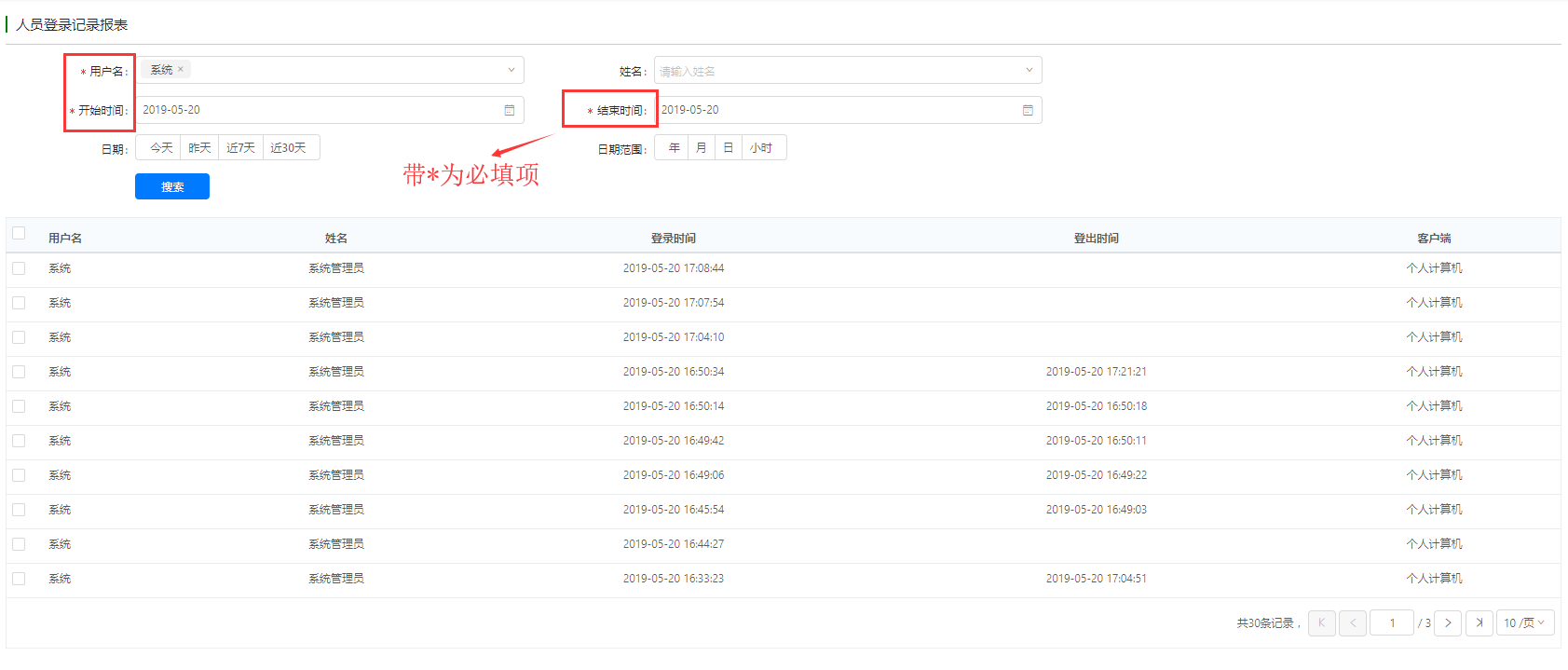Select 月 in the date range group

pos(702,148)
